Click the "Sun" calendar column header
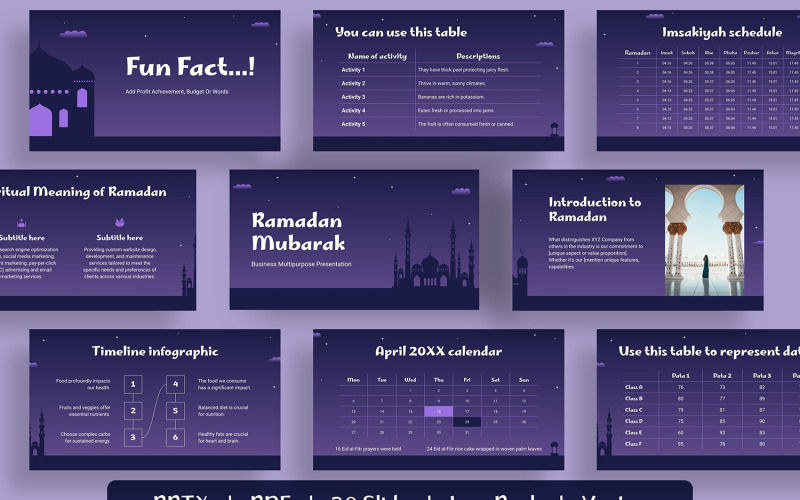The height and width of the screenshot is (500, 800). coord(523,380)
